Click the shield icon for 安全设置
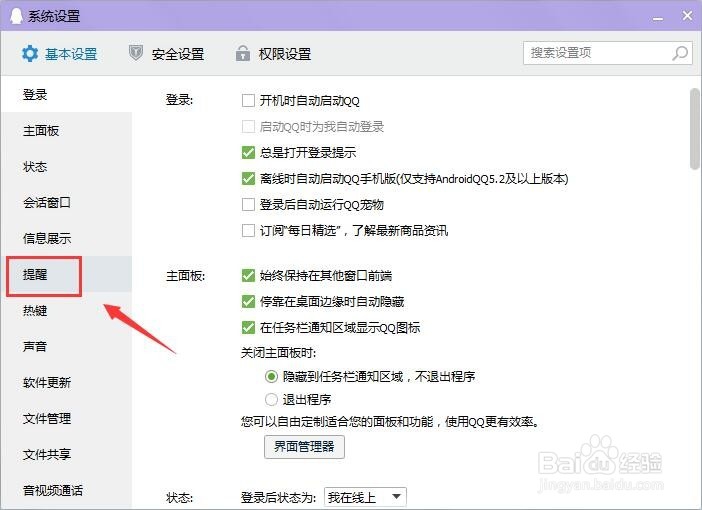The width and height of the screenshot is (702, 510). coord(136,53)
